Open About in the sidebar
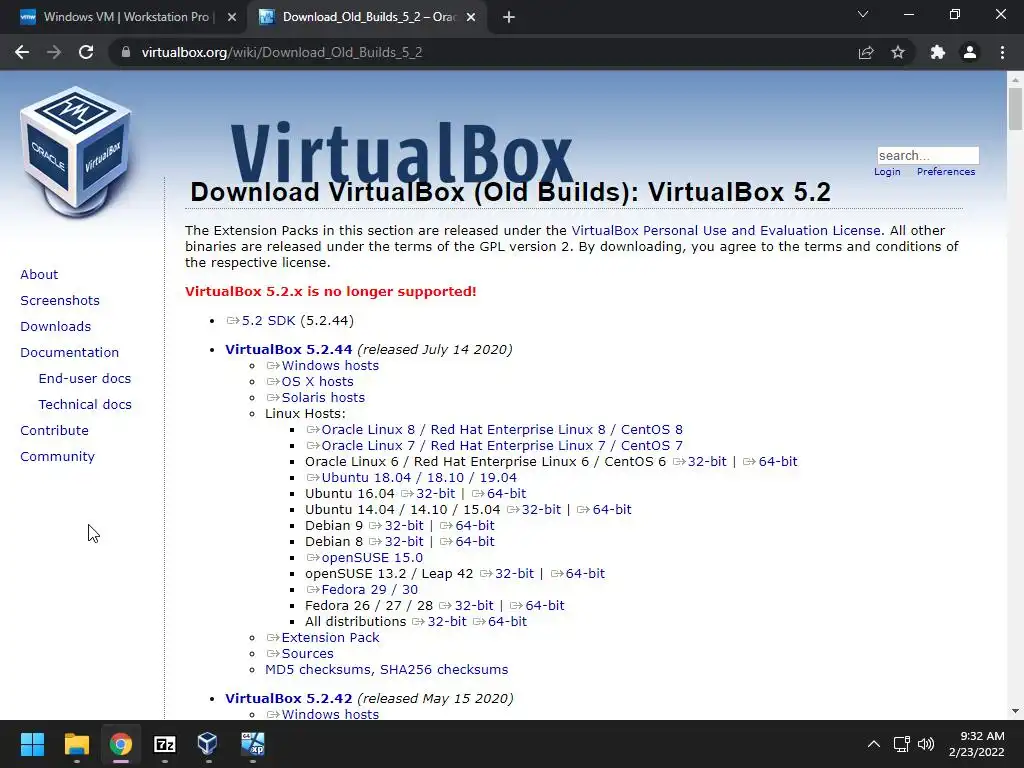Image resolution: width=1024 pixels, height=768 pixels. 39,274
